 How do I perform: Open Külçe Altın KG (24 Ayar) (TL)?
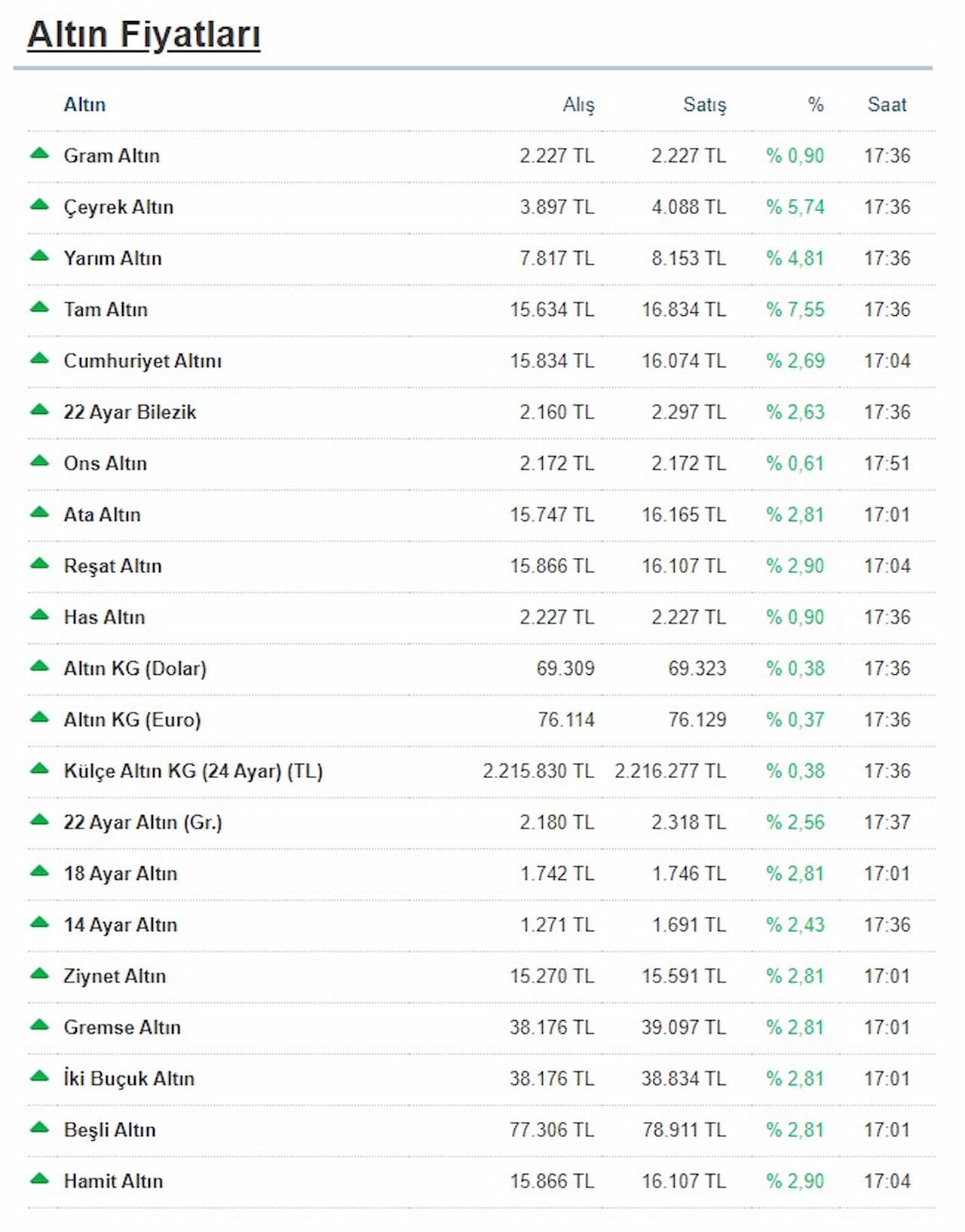point(193,771)
